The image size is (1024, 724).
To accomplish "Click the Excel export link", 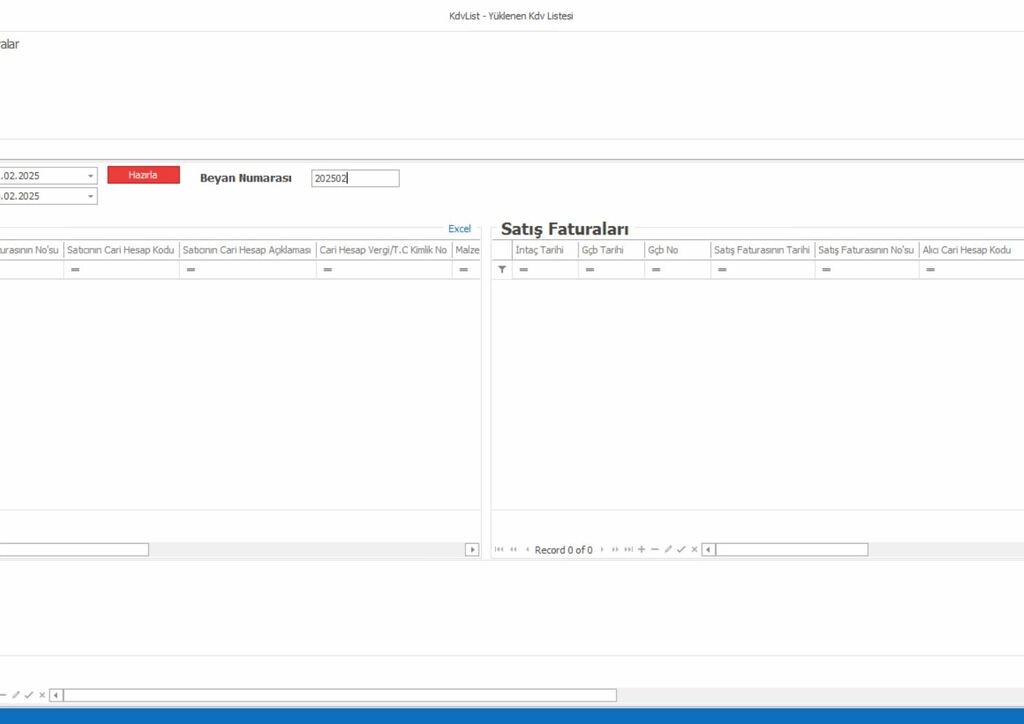I will pyautogui.click(x=459, y=229).
